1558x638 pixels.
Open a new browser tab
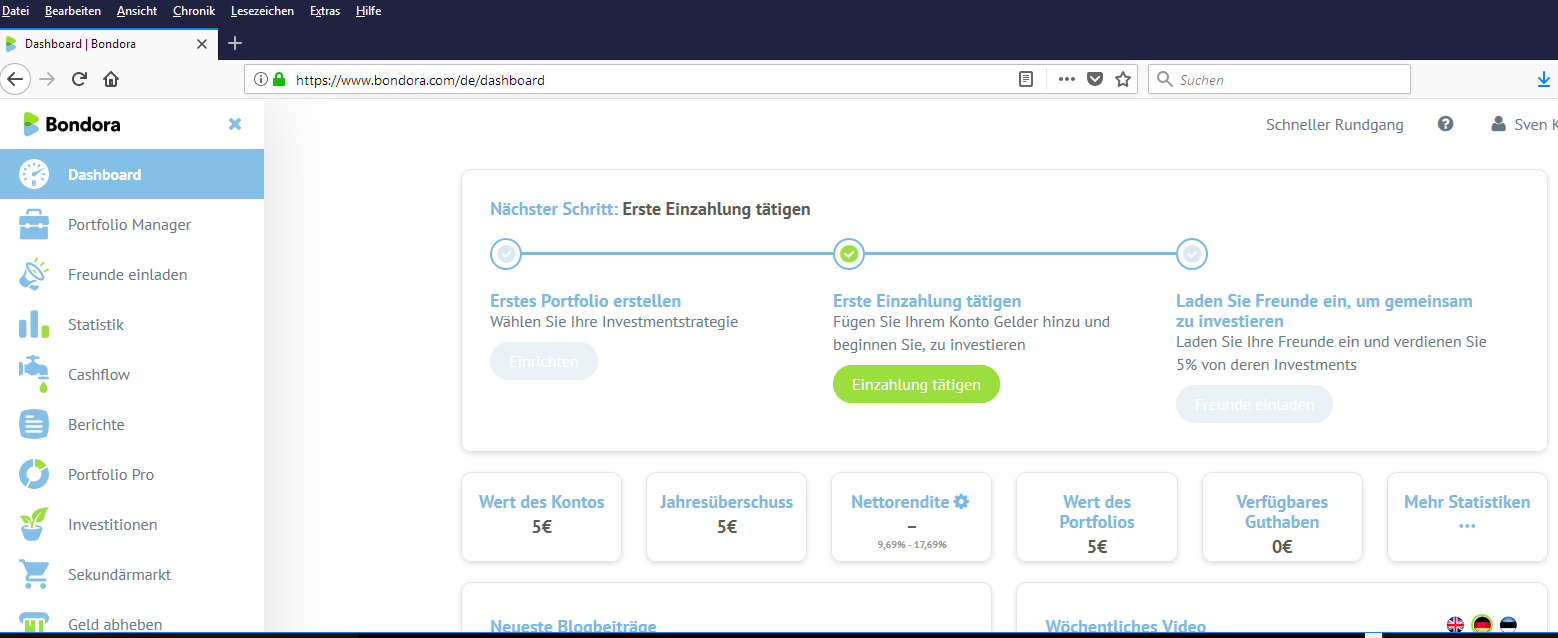235,43
